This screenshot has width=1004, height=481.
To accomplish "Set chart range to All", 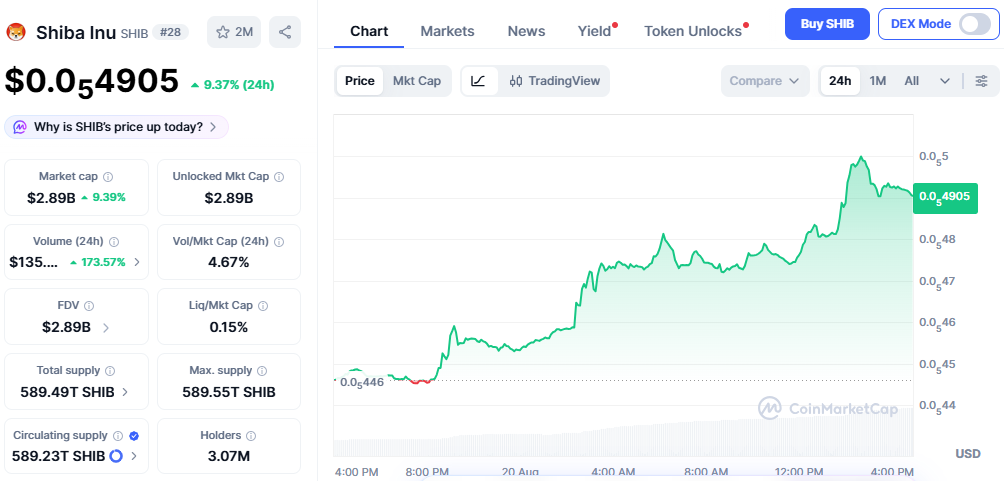I will tap(912, 81).
